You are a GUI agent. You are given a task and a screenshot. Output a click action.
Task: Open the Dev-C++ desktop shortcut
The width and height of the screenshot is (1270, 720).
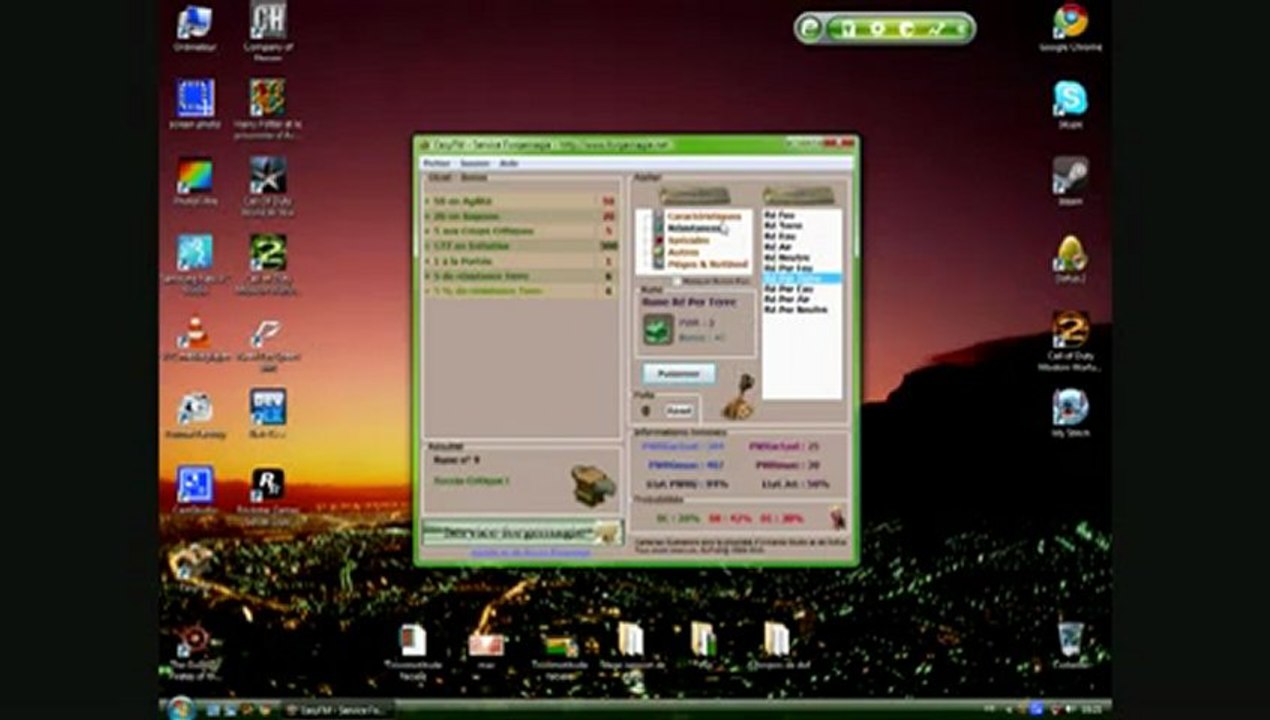click(x=267, y=414)
